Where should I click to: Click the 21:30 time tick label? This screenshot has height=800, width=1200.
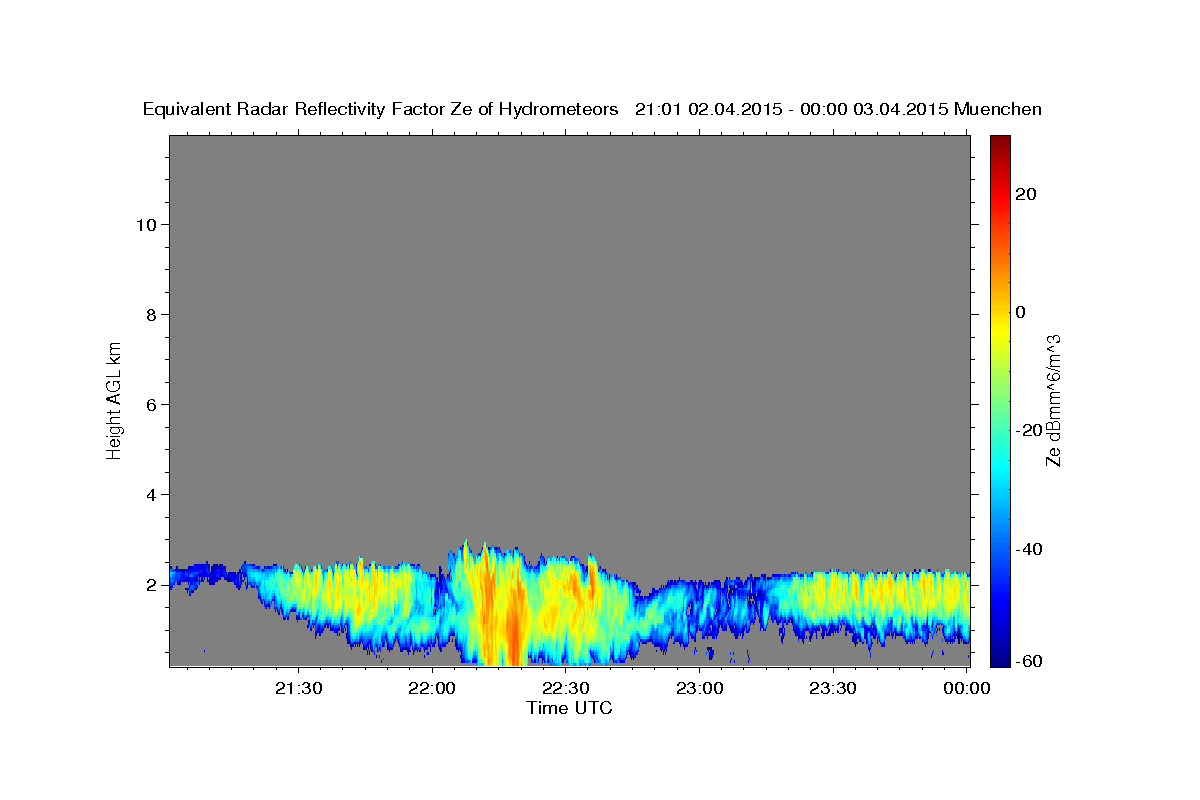[x=299, y=688]
